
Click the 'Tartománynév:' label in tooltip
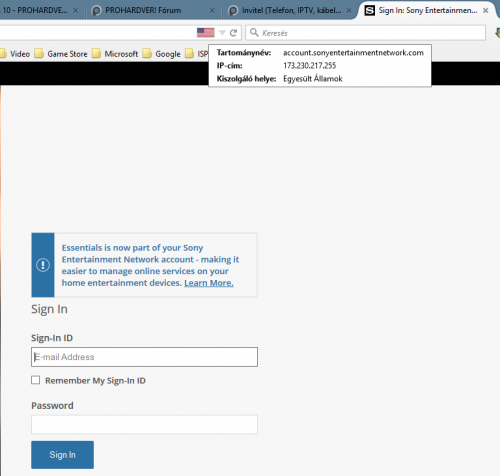click(244, 53)
